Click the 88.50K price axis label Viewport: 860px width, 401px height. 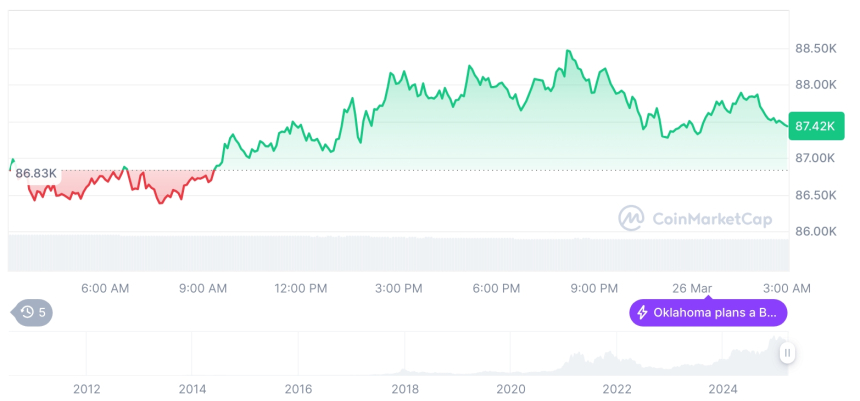point(816,48)
